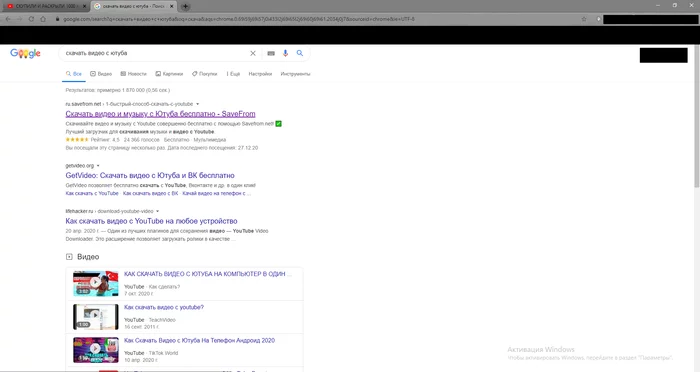
Task: Open SaveFrom result link
Action: [x=160, y=114]
